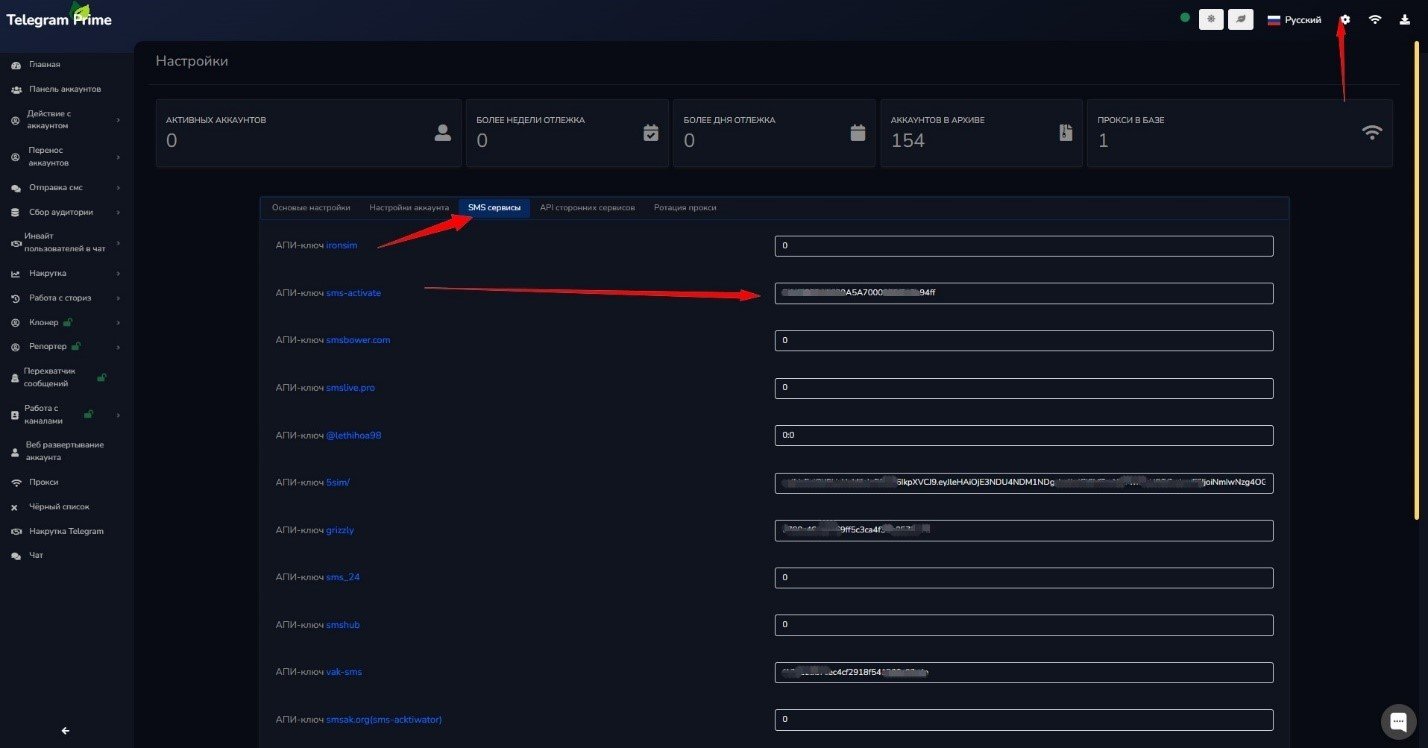1428x748 pixels.
Task: Open Перехватчик сообщений in sidebar
Action: pyautogui.click(x=48, y=377)
